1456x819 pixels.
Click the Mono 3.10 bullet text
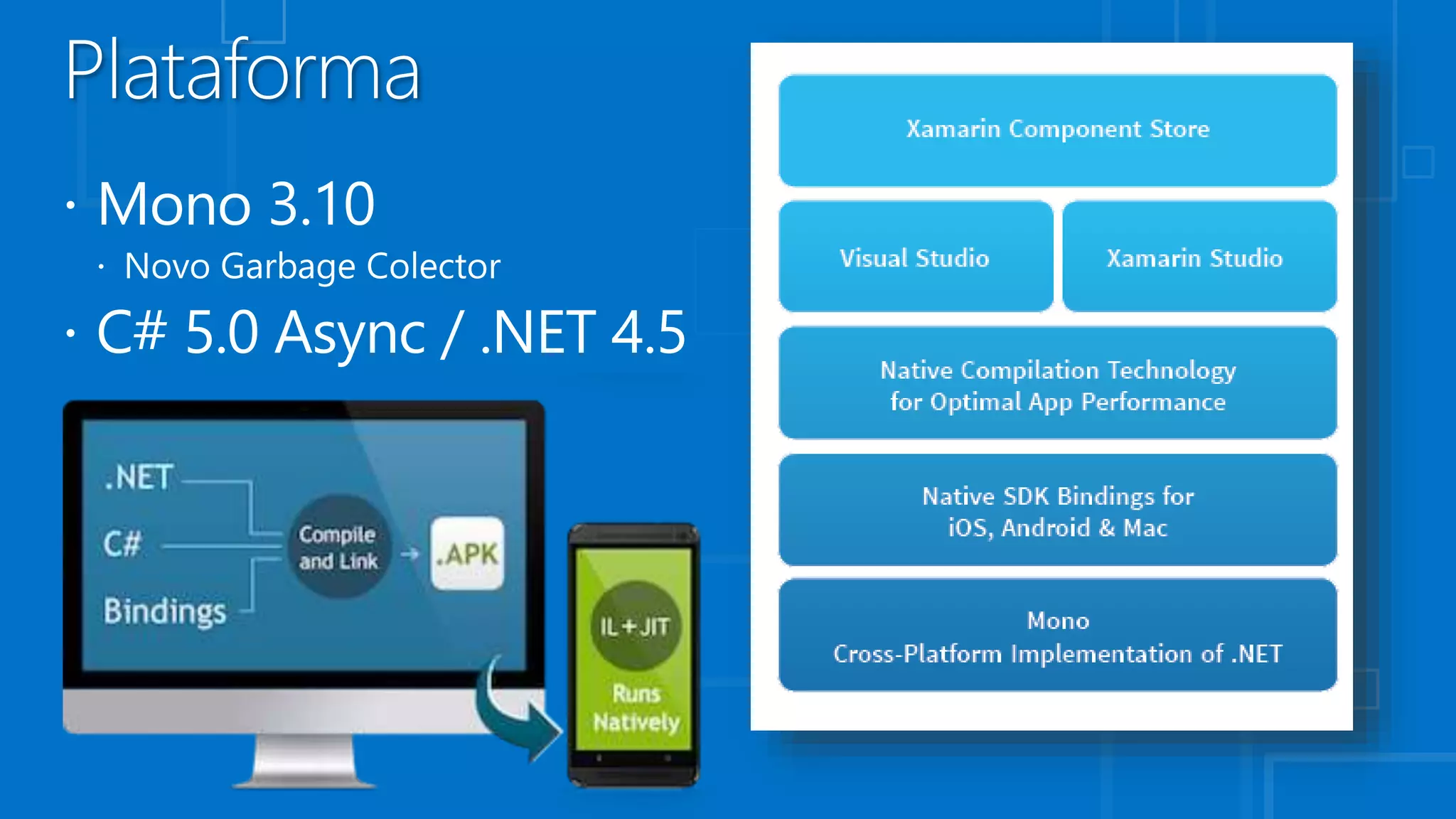[235, 204]
